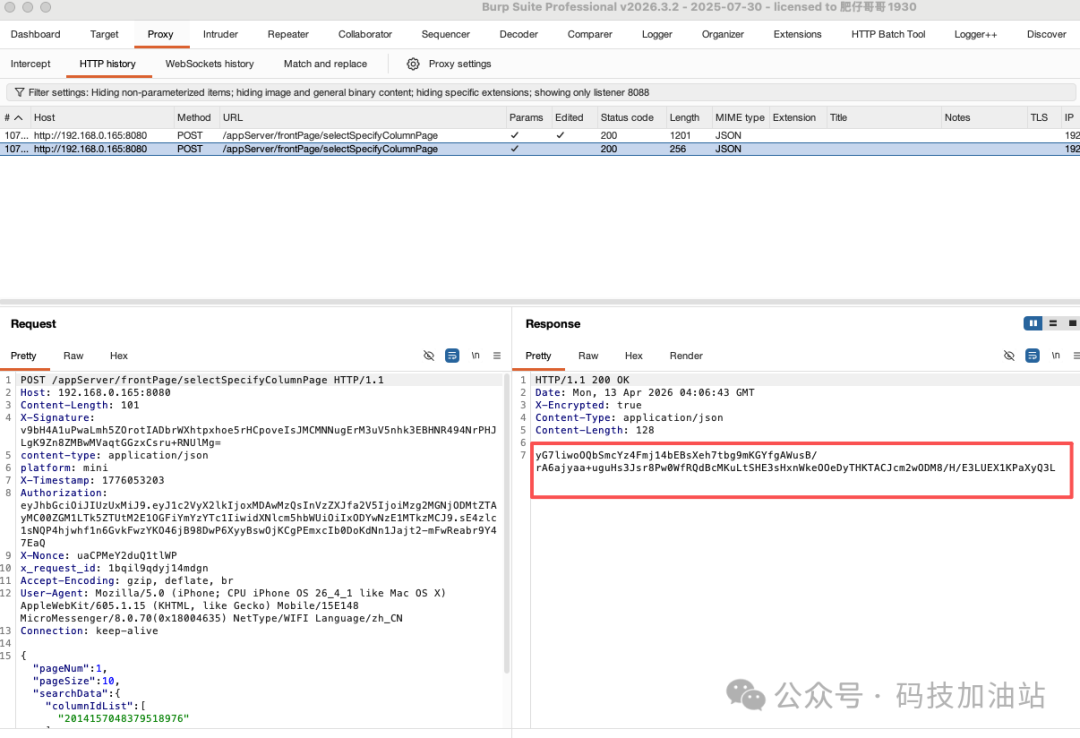Toggle hidden-content eye icon in Response panel

1009,356
